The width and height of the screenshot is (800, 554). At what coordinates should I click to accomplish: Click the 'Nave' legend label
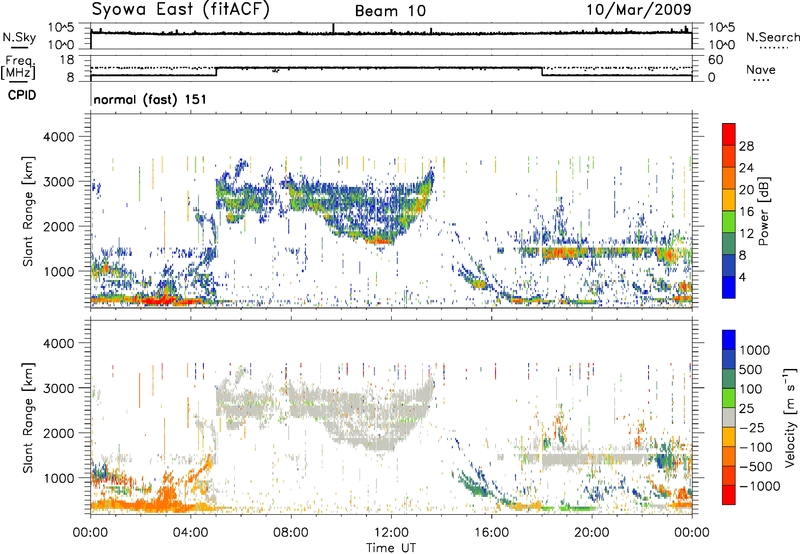(761, 70)
